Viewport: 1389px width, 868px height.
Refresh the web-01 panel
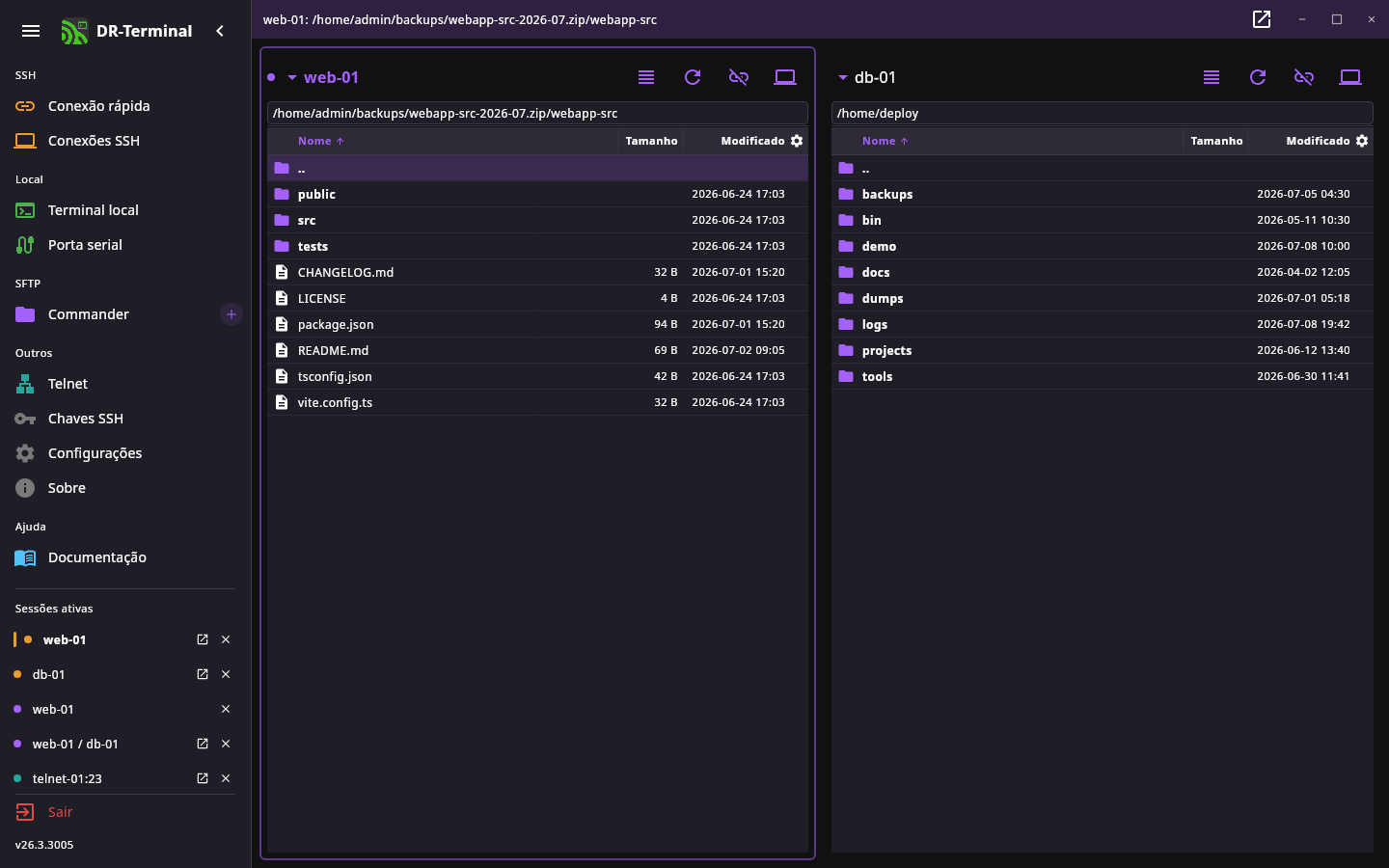tap(693, 77)
